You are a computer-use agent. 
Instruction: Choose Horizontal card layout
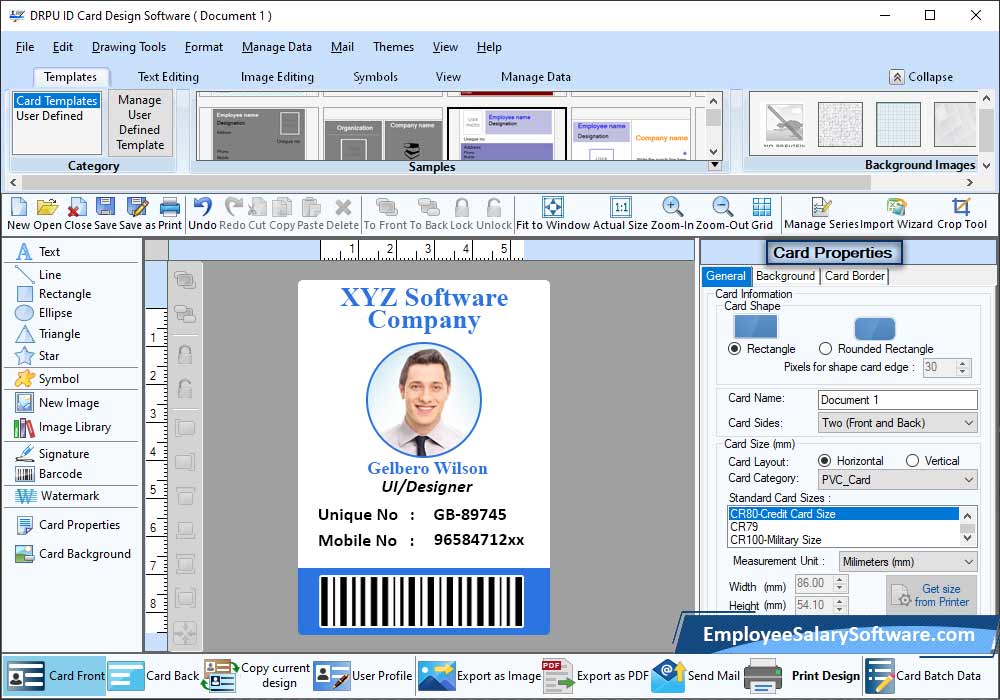click(825, 460)
